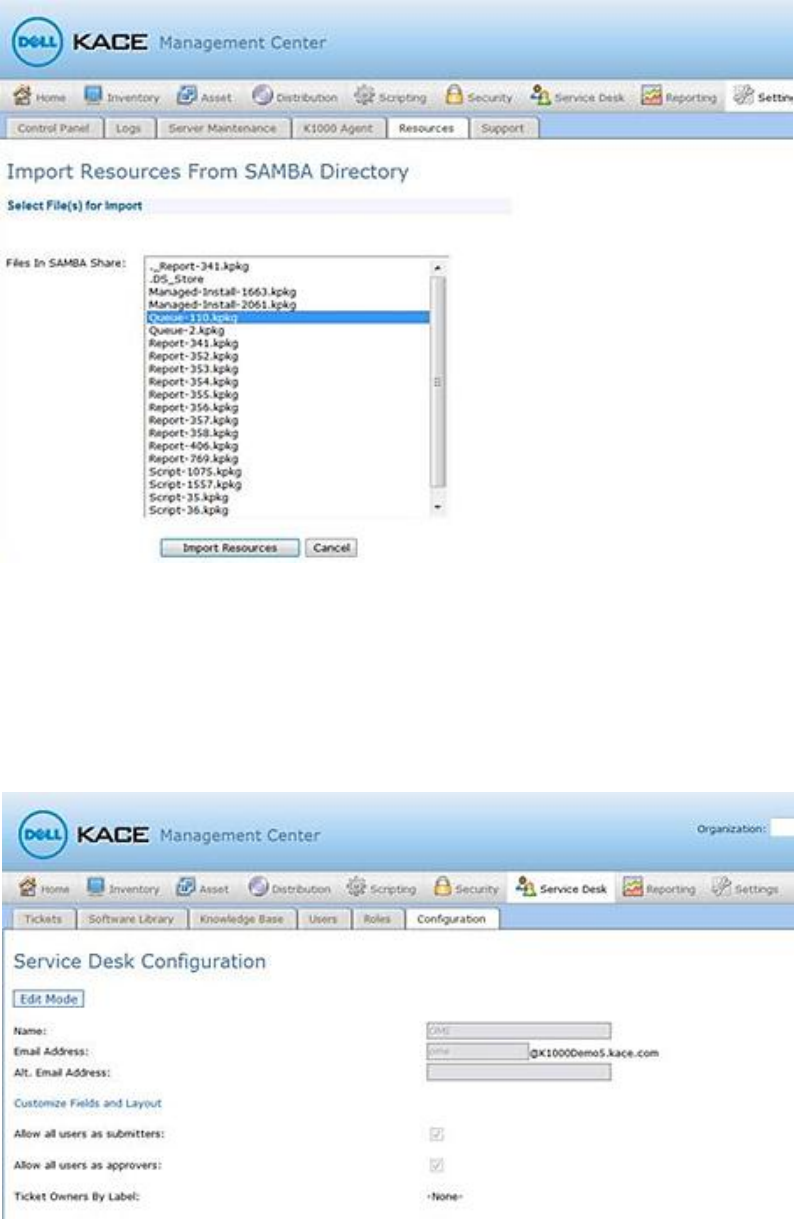Viewport: 794px width, 1219px height.
Task: Open the Server Maintenance tab
Action: coord(222,128)
